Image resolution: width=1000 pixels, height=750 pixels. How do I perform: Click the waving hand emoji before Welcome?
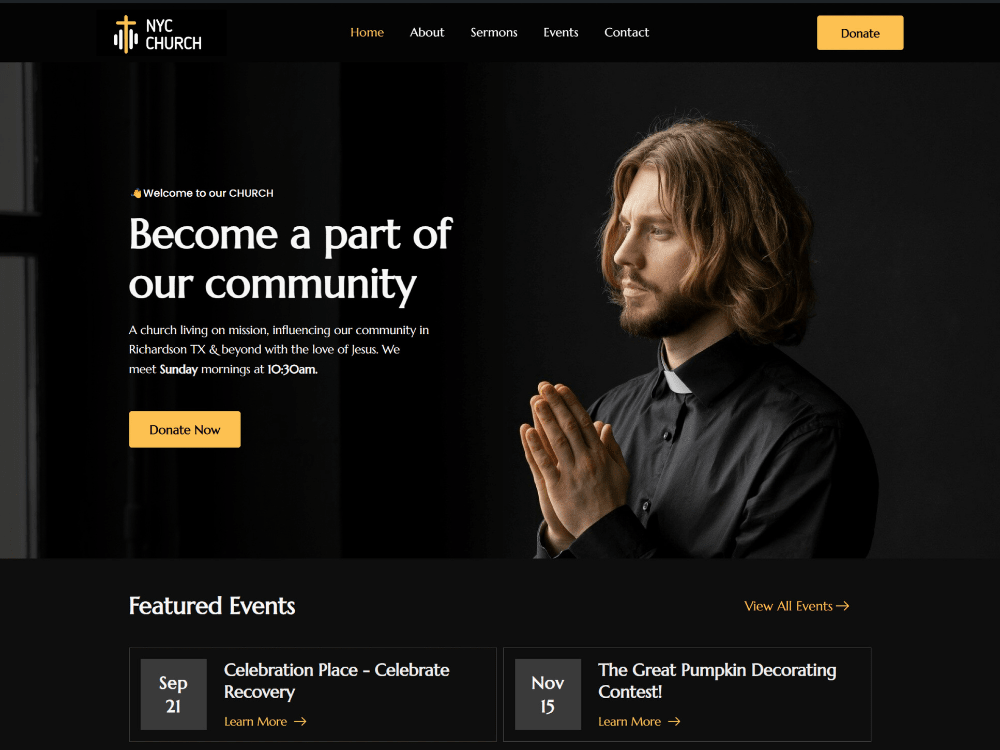(136, 193)
